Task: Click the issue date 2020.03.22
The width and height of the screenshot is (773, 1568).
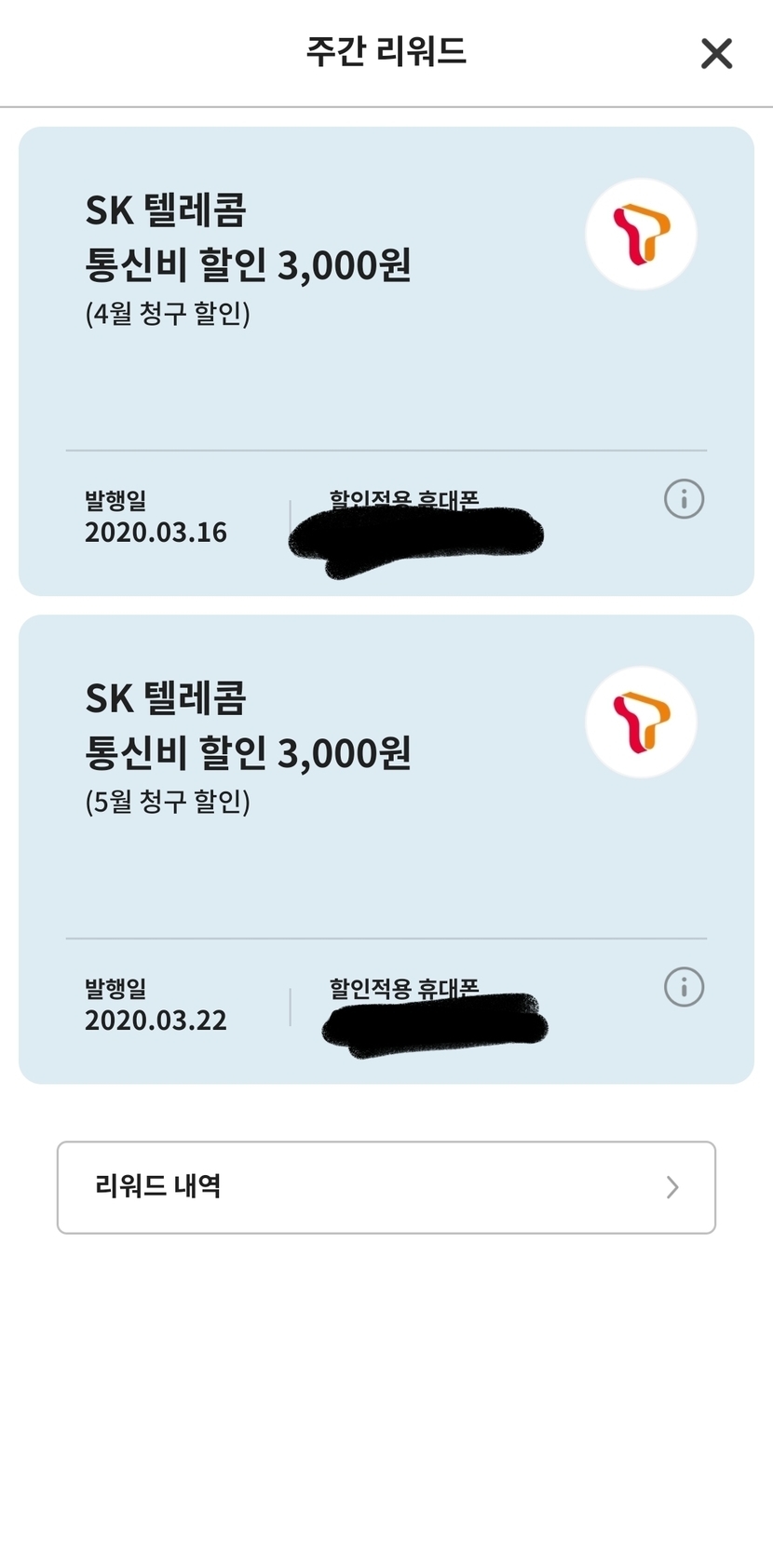Action: click(156, 1021)
